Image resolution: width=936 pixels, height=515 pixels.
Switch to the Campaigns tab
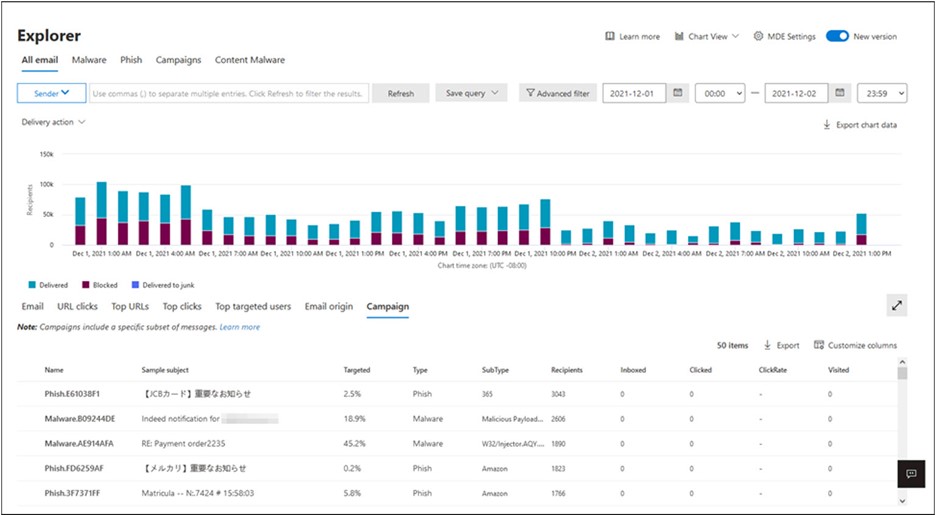click(x=178, y=60)
